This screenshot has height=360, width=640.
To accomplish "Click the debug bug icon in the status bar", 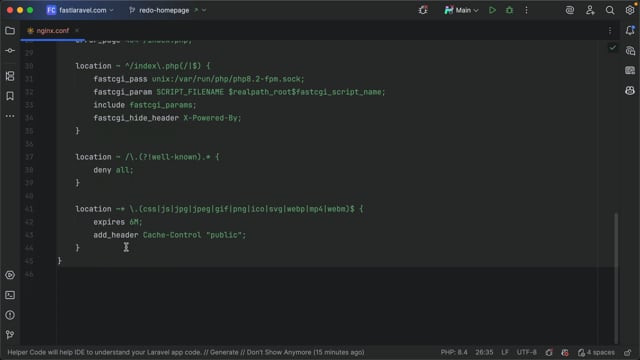I will point(549,352).
